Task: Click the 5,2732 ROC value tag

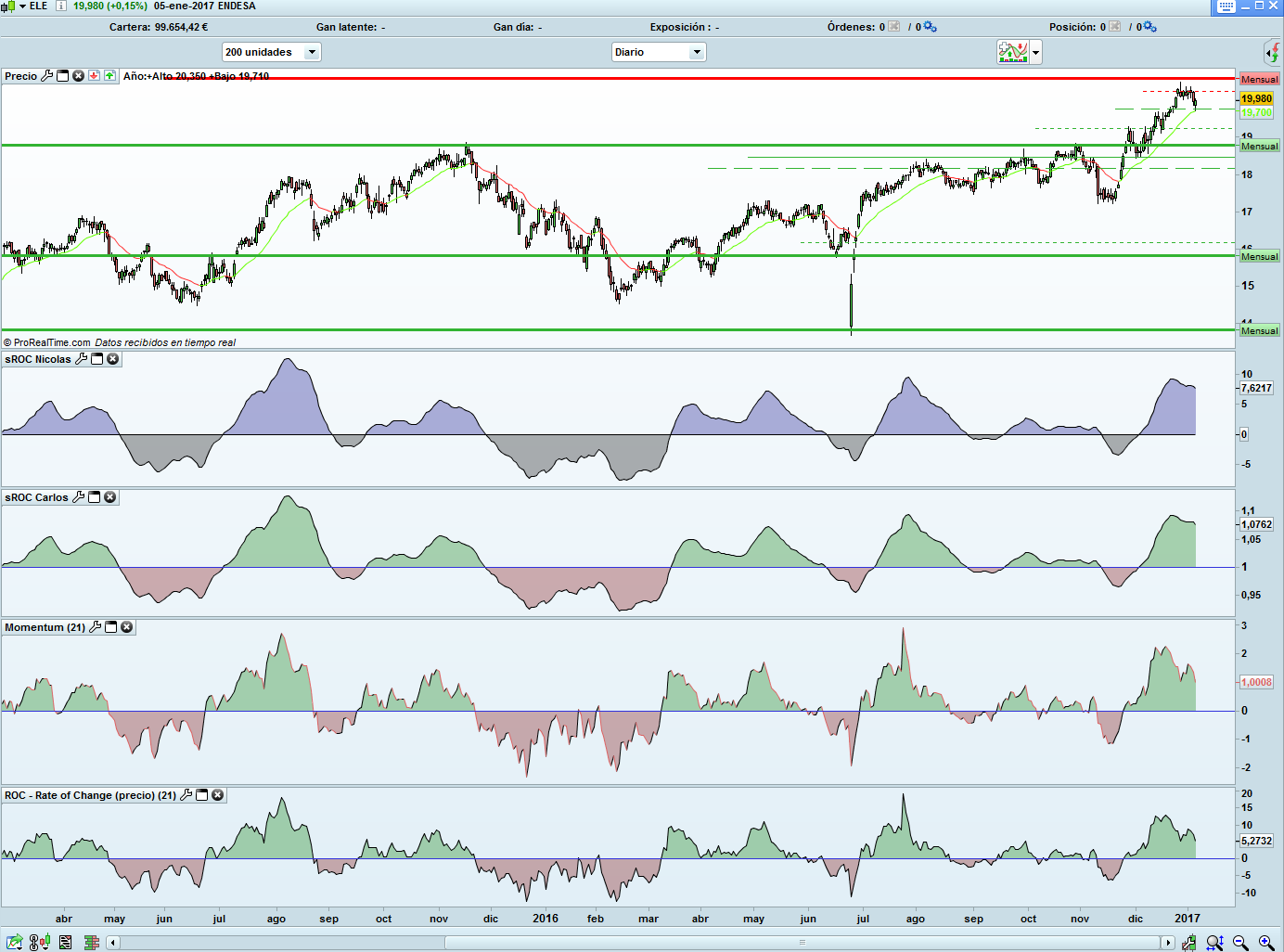Action: pyautogui.click(x=1256, y=841)
